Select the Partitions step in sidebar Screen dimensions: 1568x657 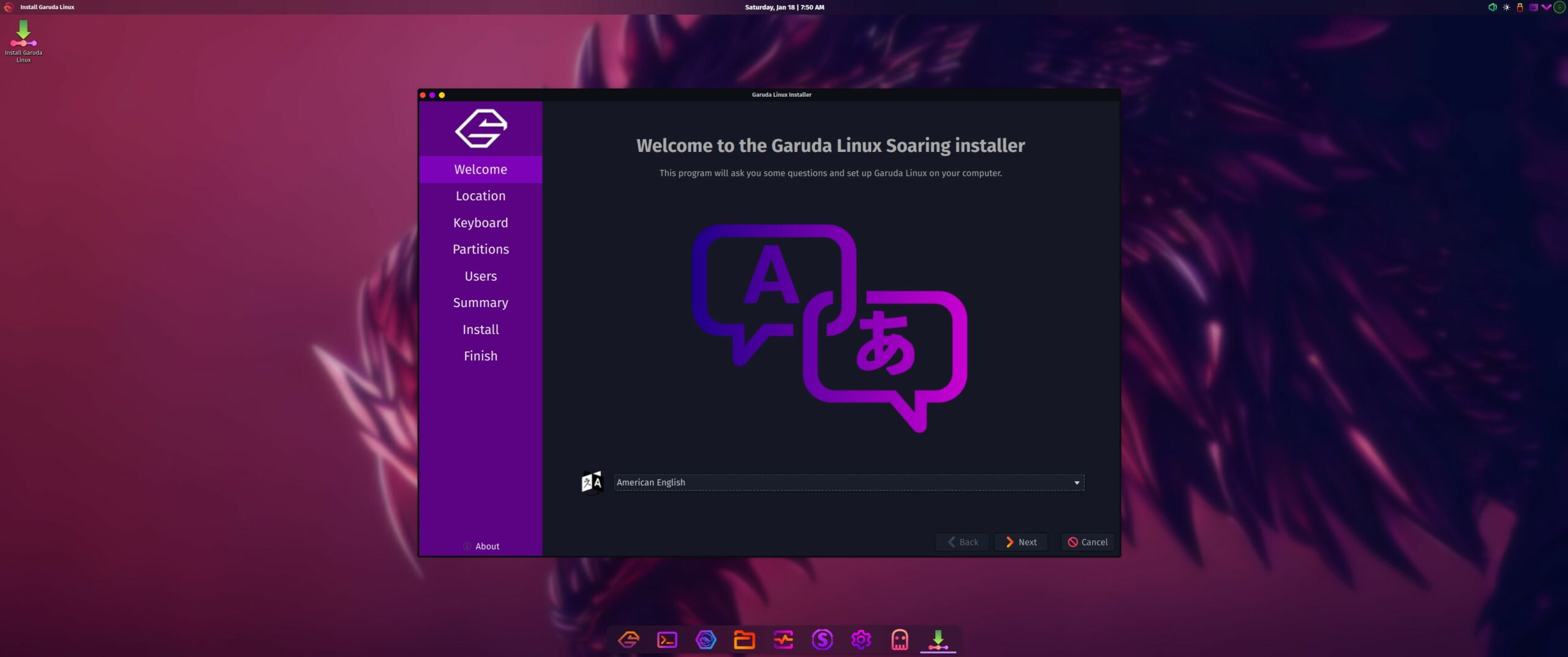tap(481, 249)
